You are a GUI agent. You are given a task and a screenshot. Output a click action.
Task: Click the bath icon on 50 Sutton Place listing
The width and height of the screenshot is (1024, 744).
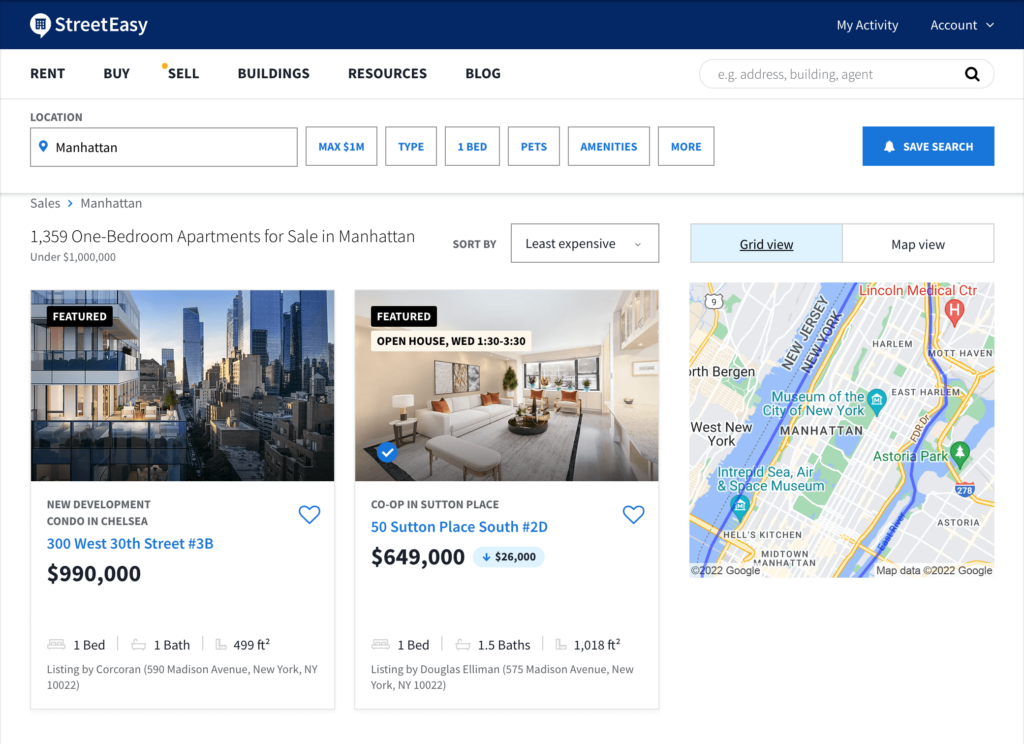[462, 644]
